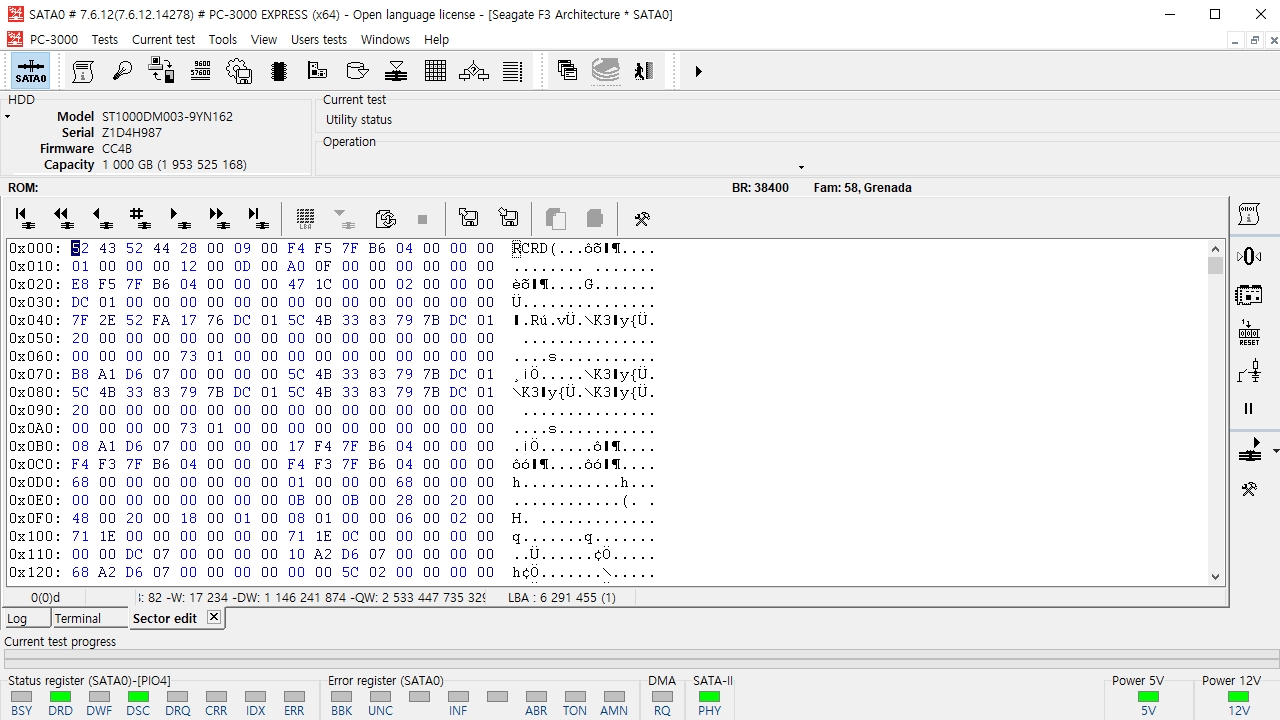Click the PHY SATA-II indicator

coord(710,696)
